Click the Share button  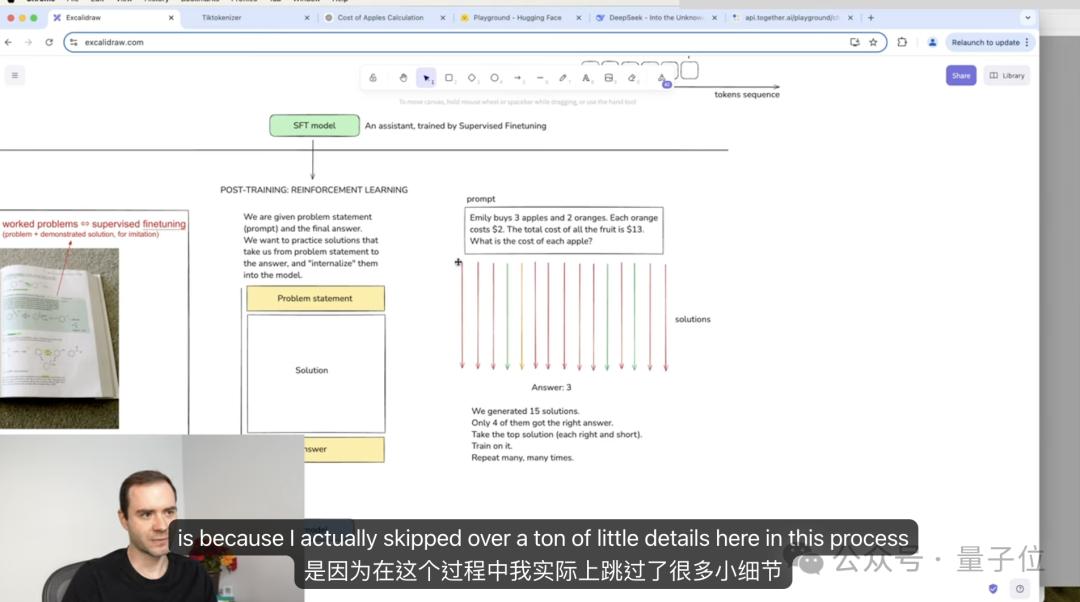pos(961,76)
